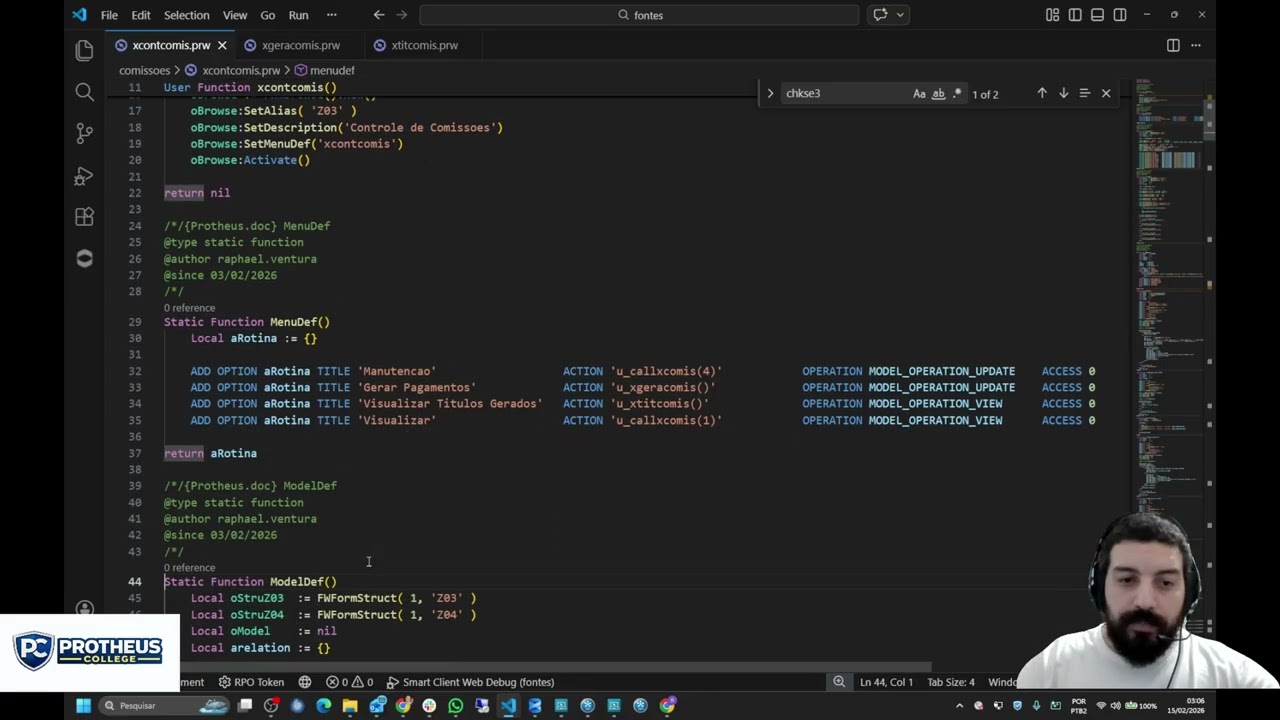Click Smart Client Web Debug launcher
The width and height of the screenshot is (1280, 720).
tap(470, 682)
